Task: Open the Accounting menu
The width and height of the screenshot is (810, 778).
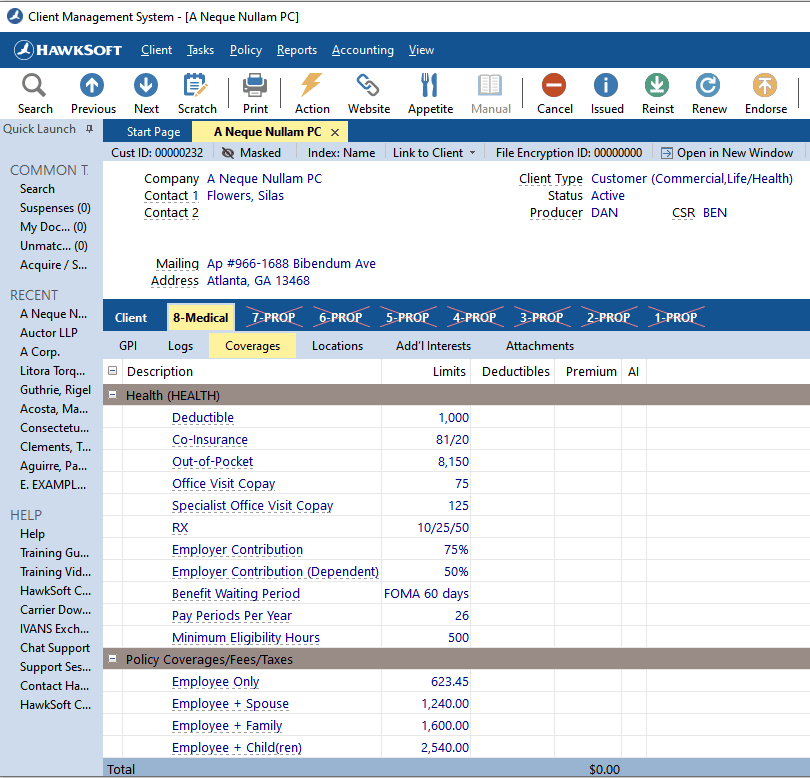Action: coord(363,50)
